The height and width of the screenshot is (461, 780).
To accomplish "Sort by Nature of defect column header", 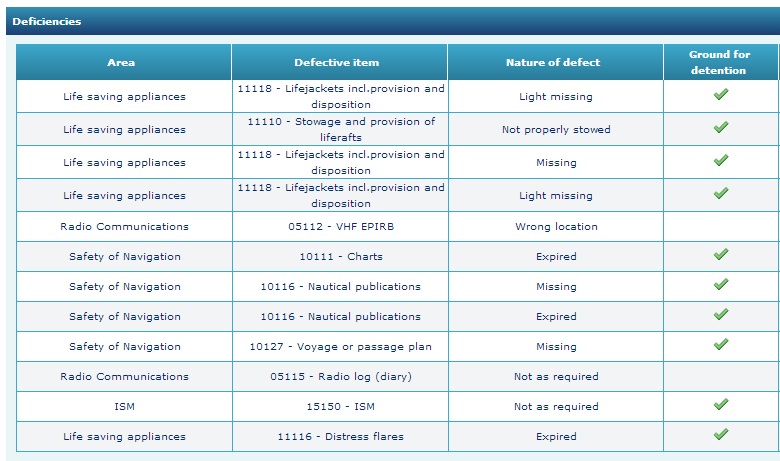I will coord(555,62).
